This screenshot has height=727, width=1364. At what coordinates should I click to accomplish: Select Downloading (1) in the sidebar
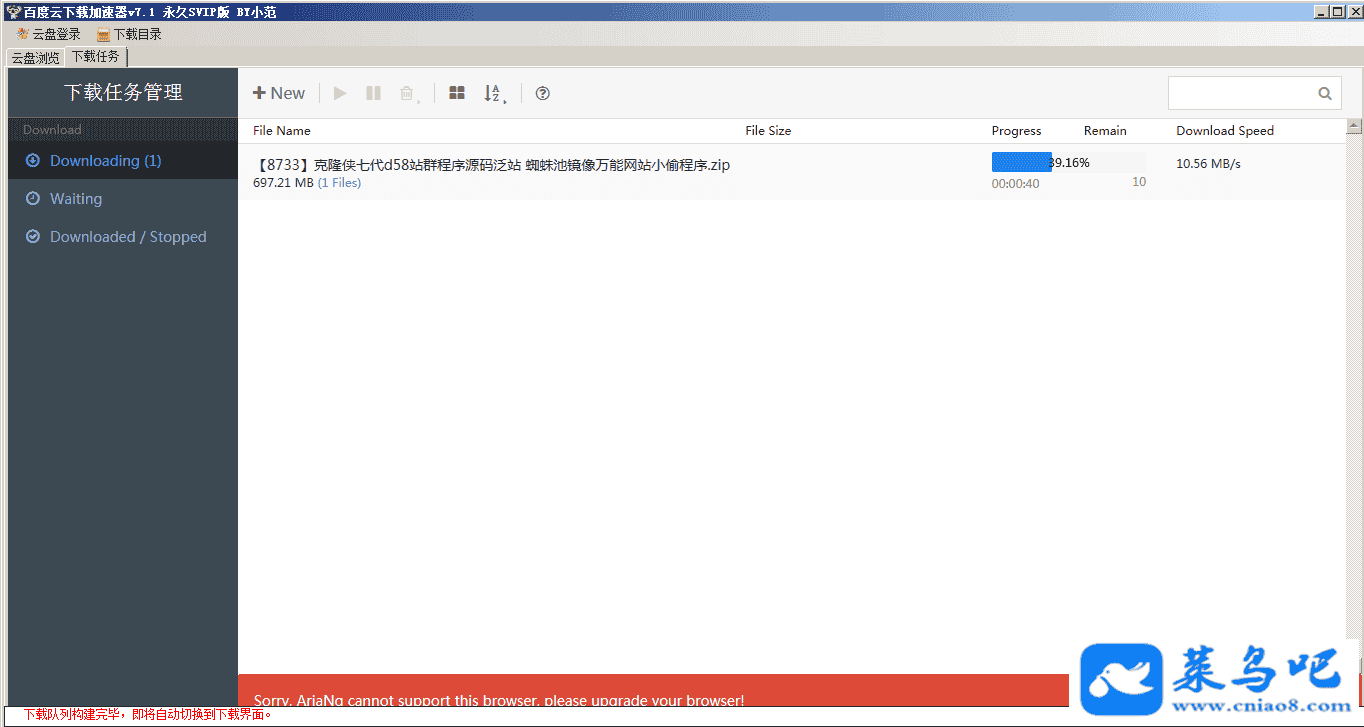coord(123,161)
